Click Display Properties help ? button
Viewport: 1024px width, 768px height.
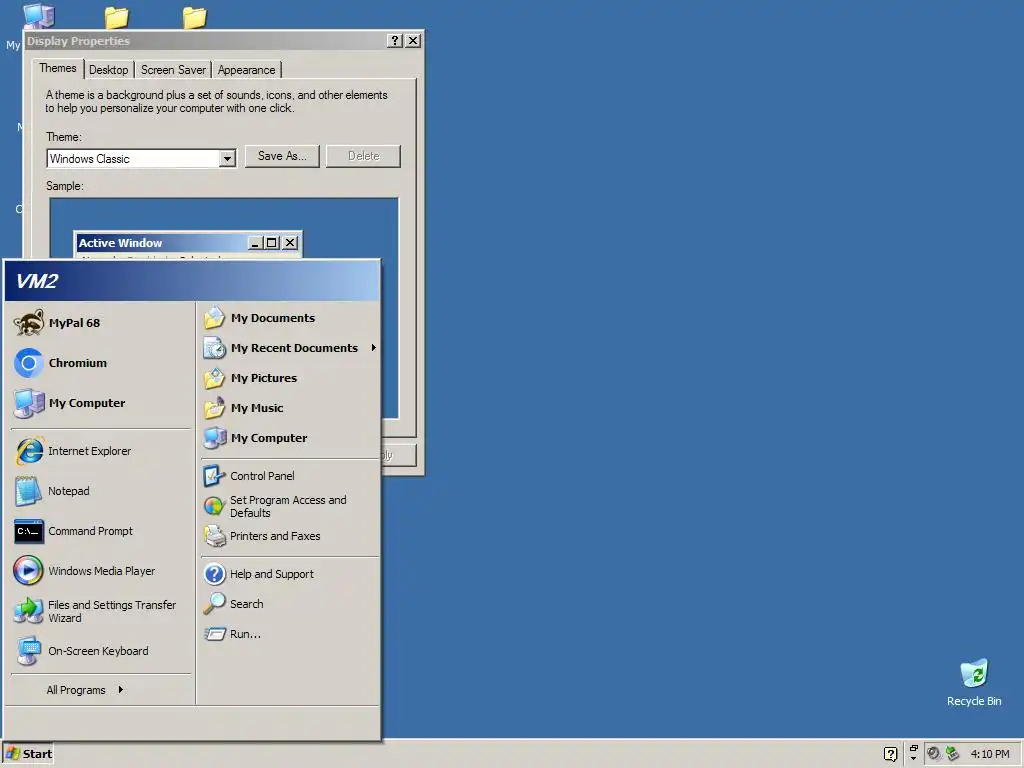[x=394, y=40]
